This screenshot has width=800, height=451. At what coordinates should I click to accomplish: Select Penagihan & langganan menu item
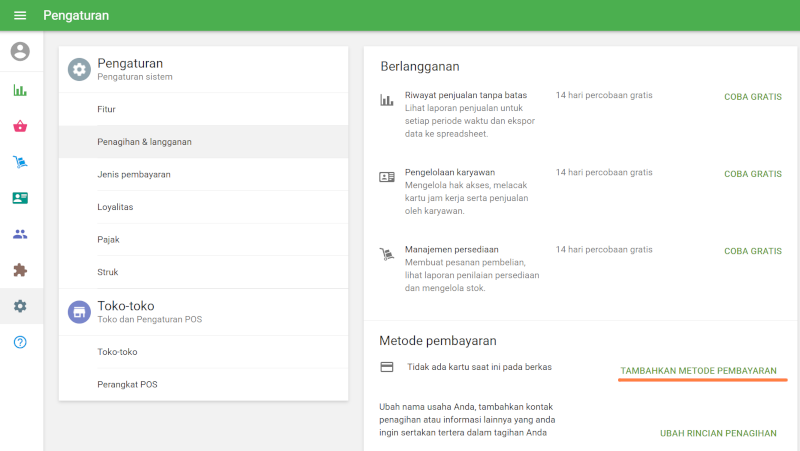pos(144,142)
